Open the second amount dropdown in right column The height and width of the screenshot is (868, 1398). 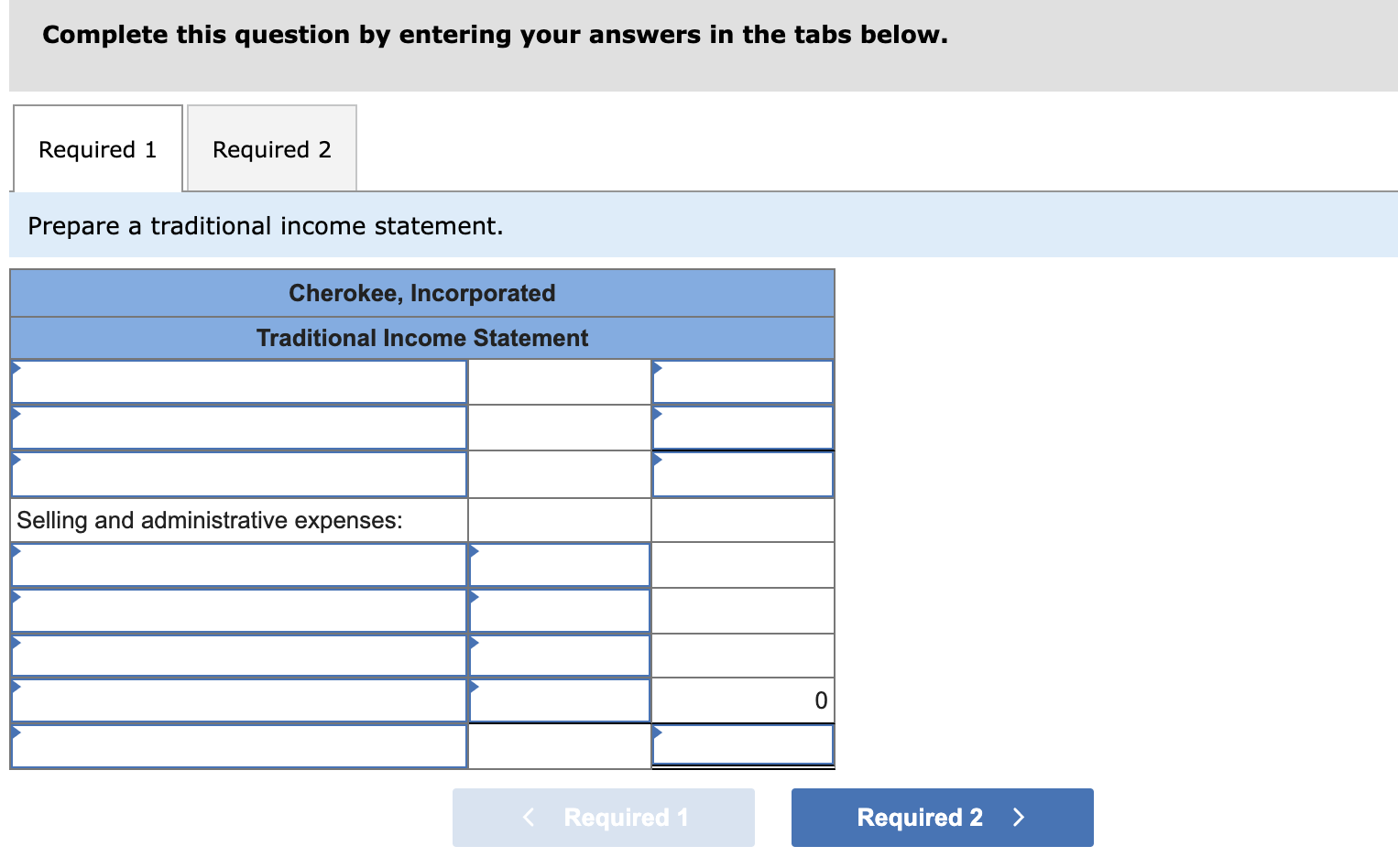[742, 428]
